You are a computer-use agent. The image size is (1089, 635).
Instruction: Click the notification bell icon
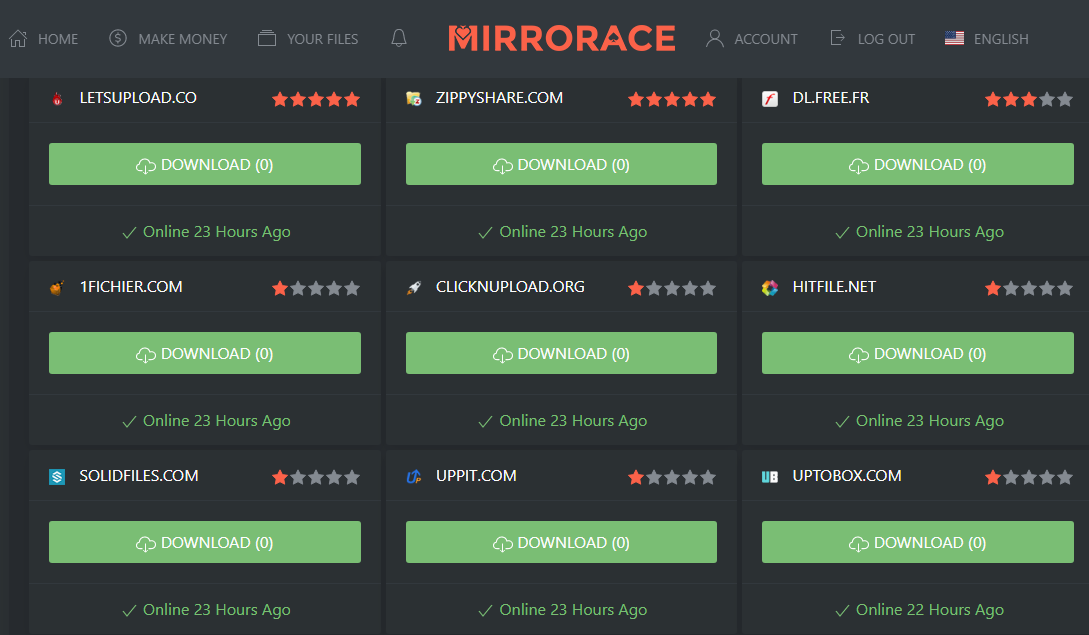click(399, 39)
